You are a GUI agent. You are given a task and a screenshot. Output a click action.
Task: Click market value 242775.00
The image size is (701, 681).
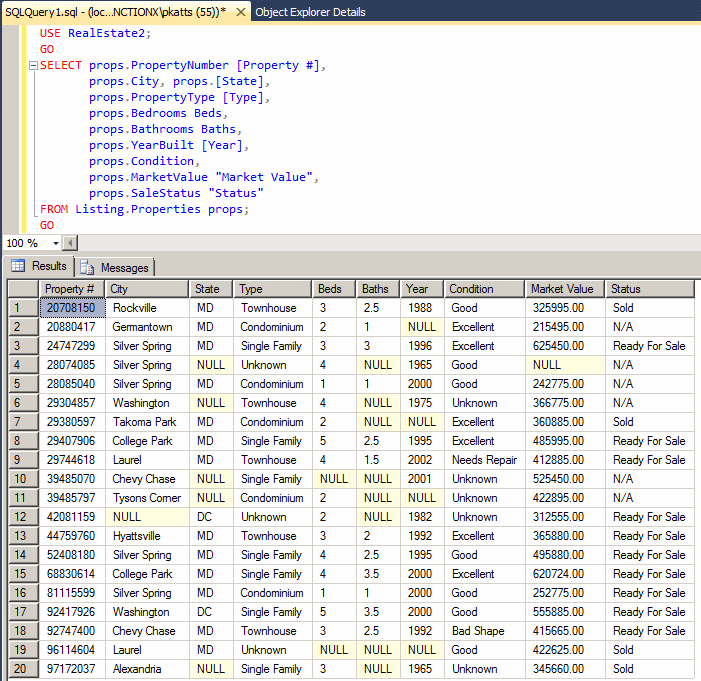pos(565,384)
